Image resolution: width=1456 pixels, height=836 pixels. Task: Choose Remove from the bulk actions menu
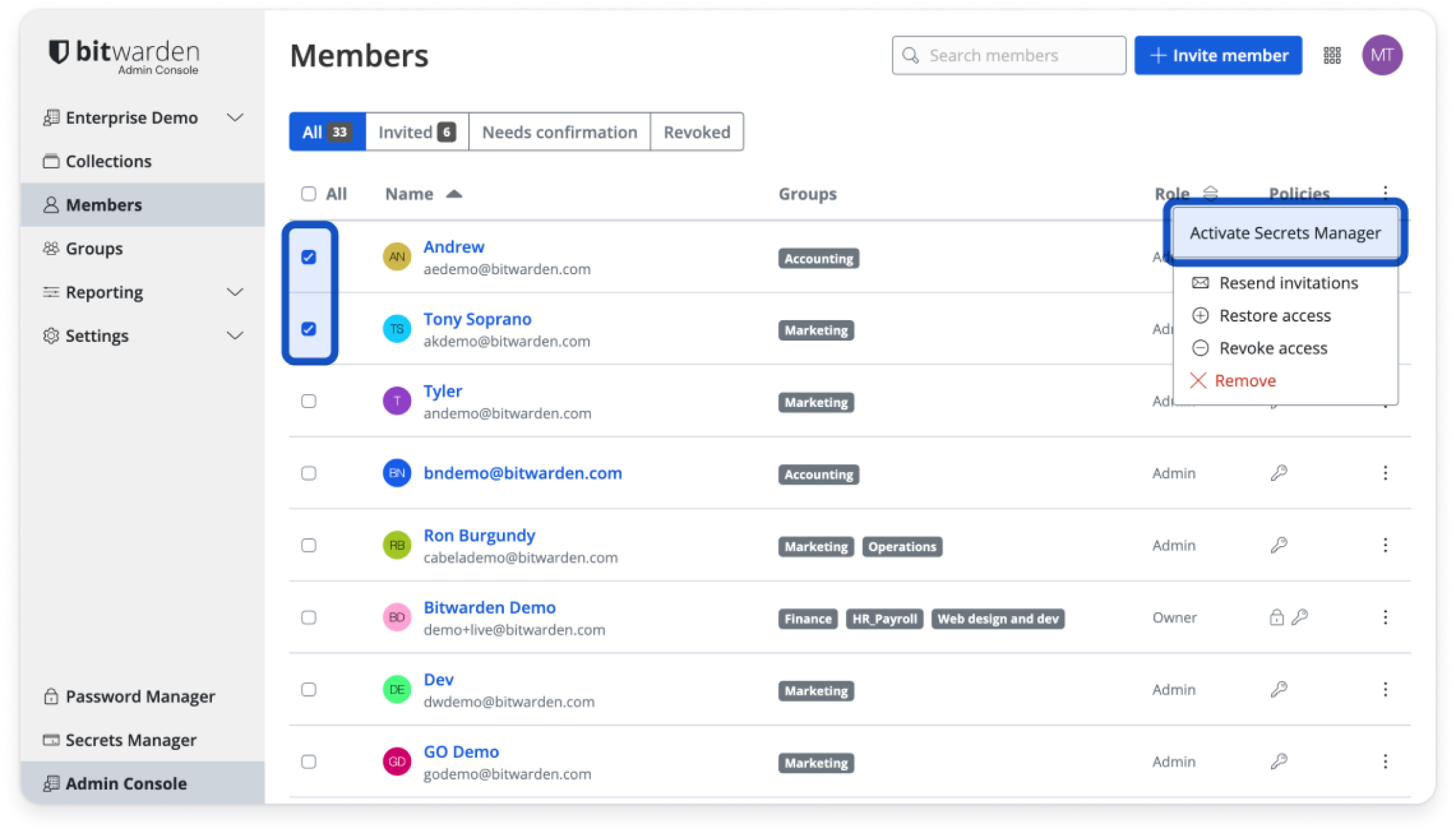[1285, 381]
